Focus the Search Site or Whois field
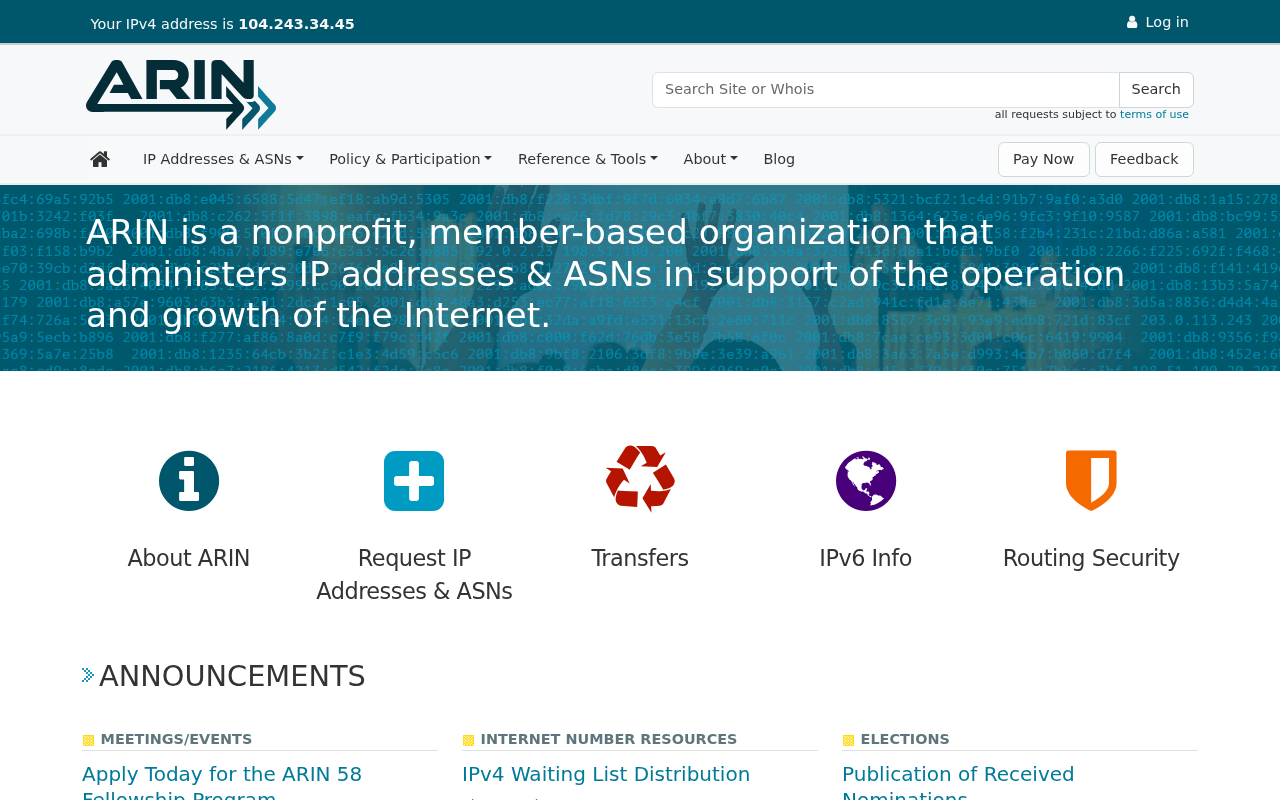This screenshot has width=1280, height=800. 886,90
